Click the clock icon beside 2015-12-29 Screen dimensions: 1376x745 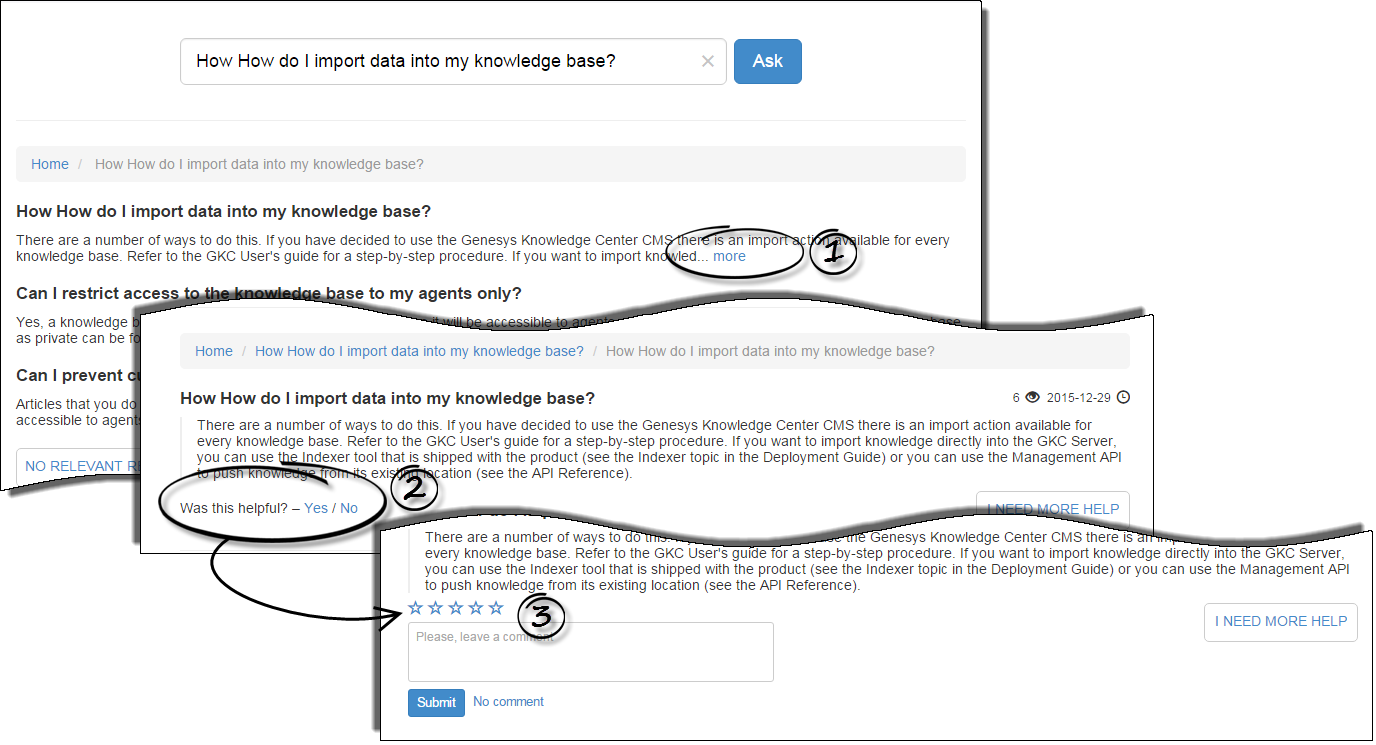pyautogui.click(x=1123, y=398)
